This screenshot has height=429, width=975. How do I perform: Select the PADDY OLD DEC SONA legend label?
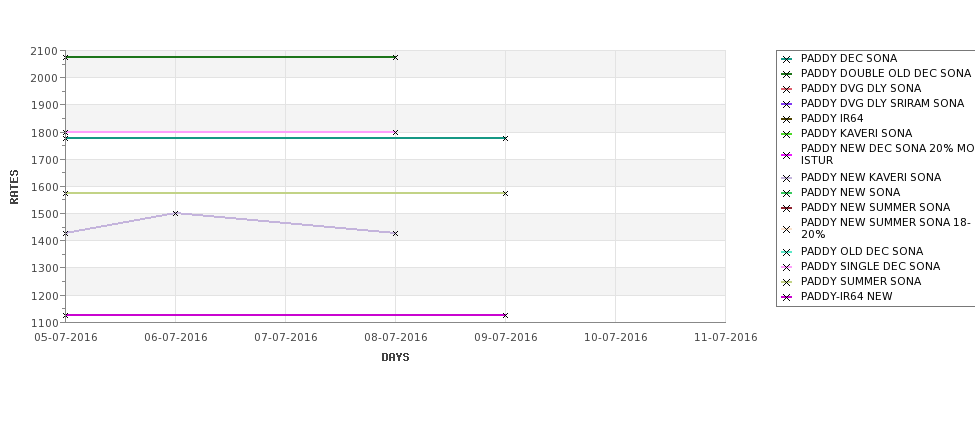tap(862, 251)
